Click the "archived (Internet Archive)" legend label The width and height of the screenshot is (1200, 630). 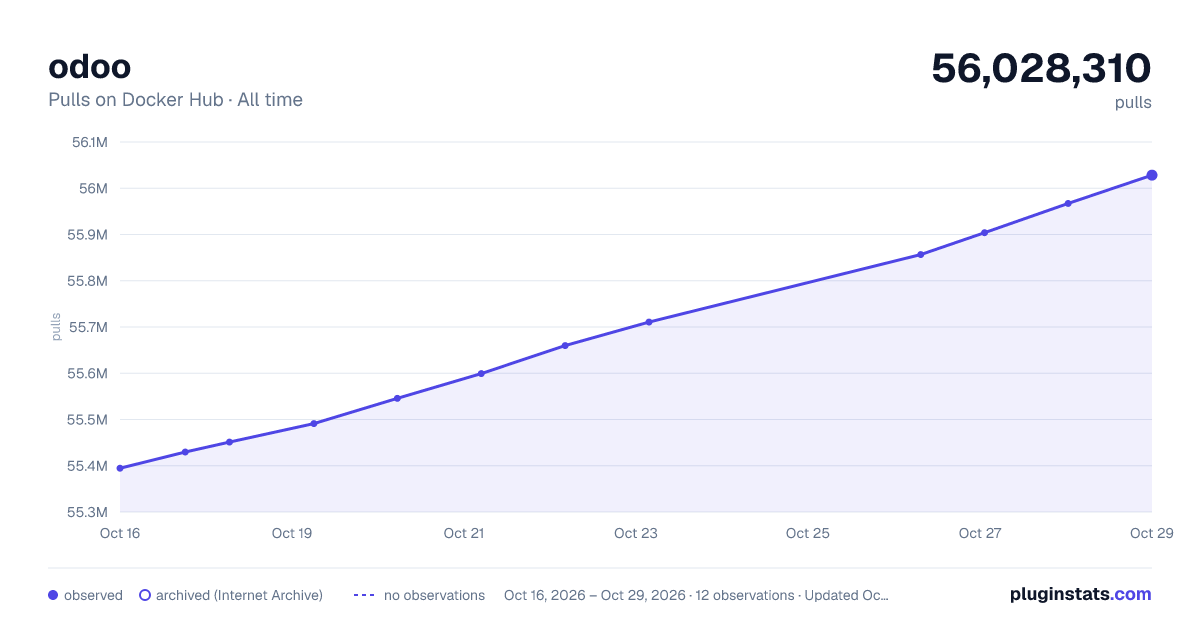coord(239,595)
